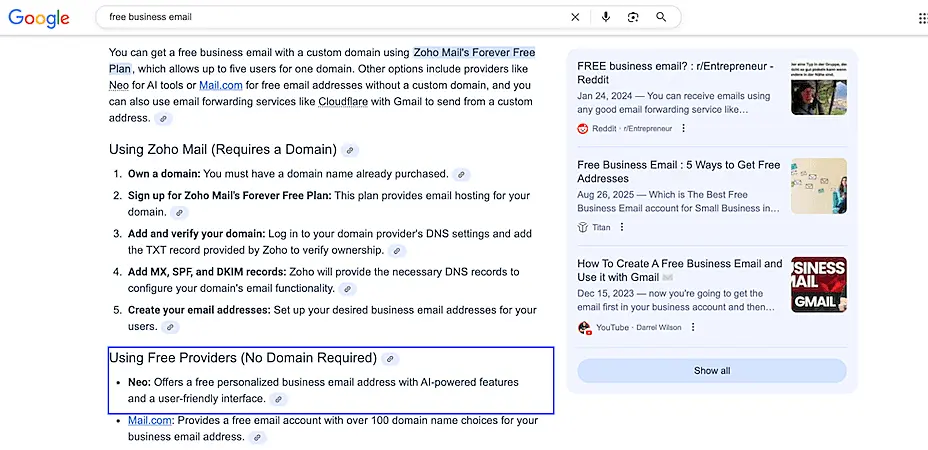Click link icon after 'domain's email functionality.'

click(347, 289)
